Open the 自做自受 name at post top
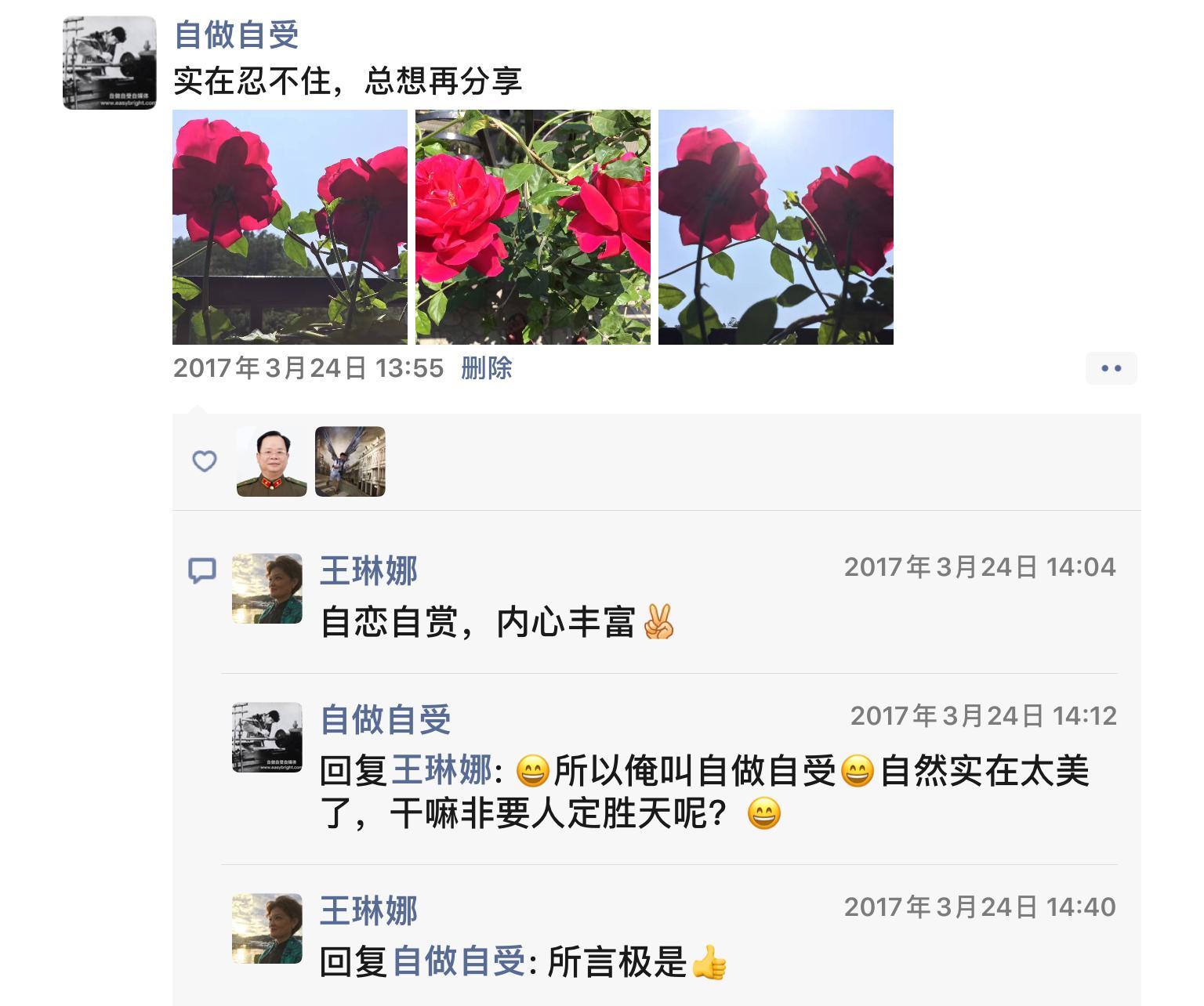This screenshot has width=1204, height=1006. (x=237, y=34)
